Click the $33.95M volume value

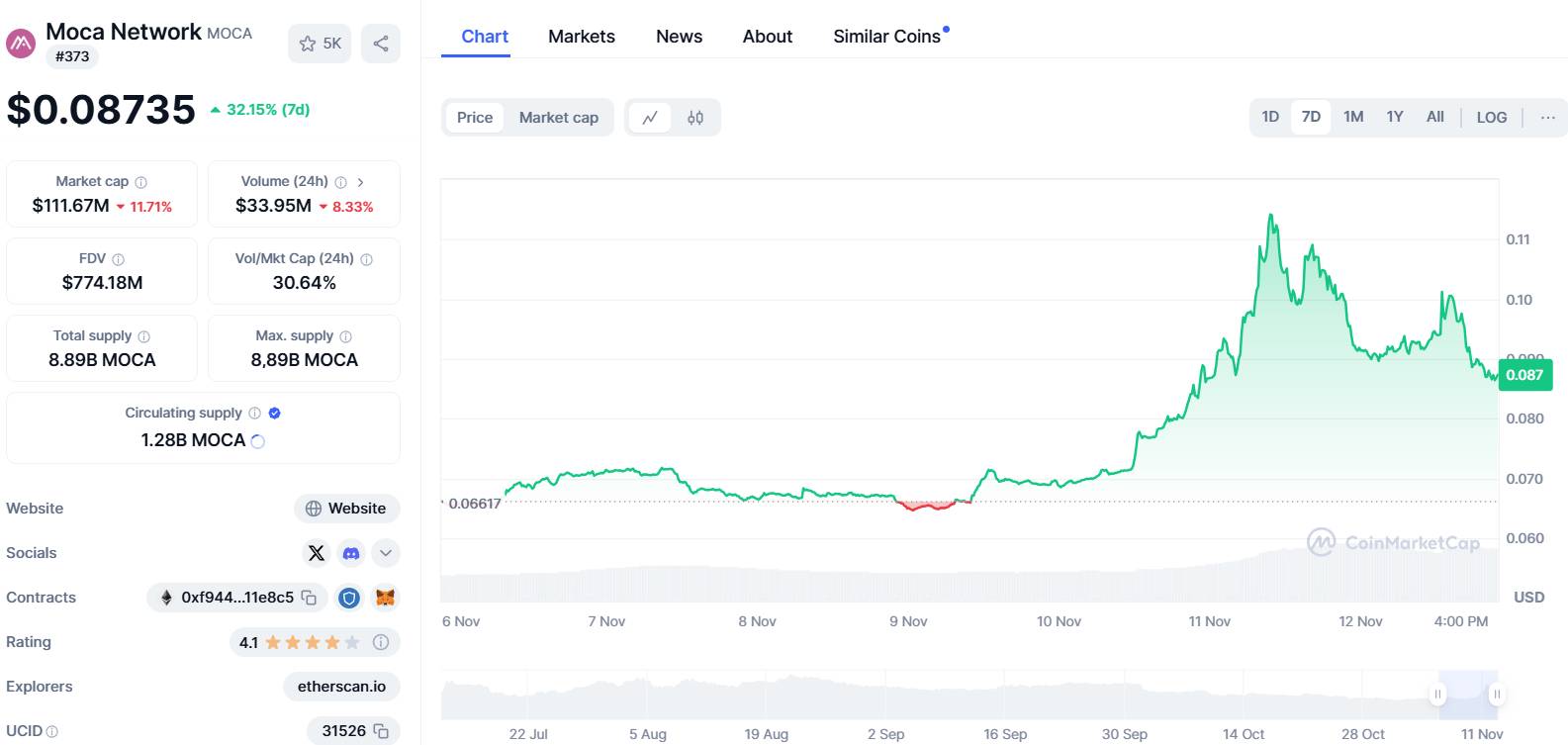click(x=273, y=206)
